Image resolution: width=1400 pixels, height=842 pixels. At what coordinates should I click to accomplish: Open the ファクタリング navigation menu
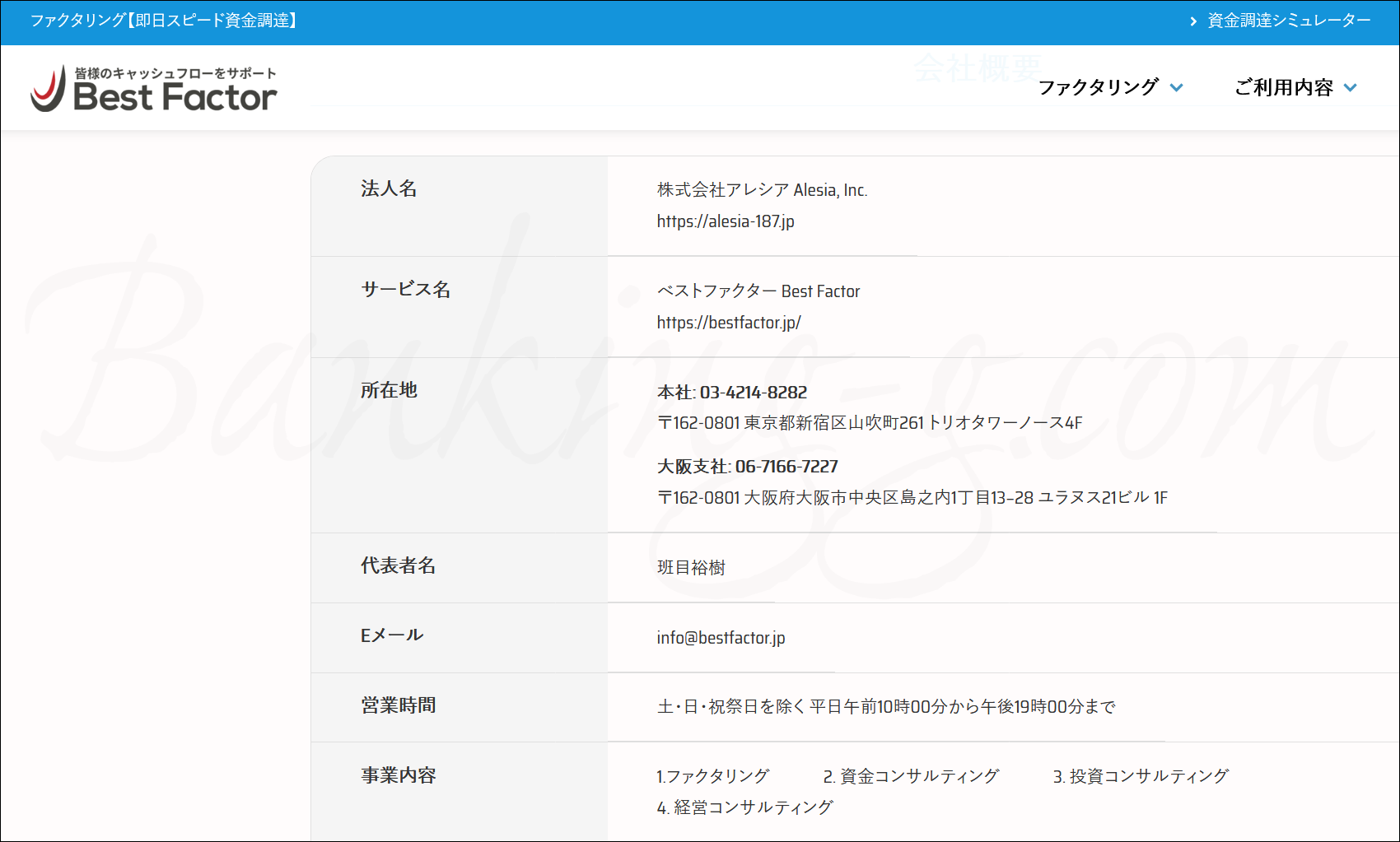coord(1099,87)
